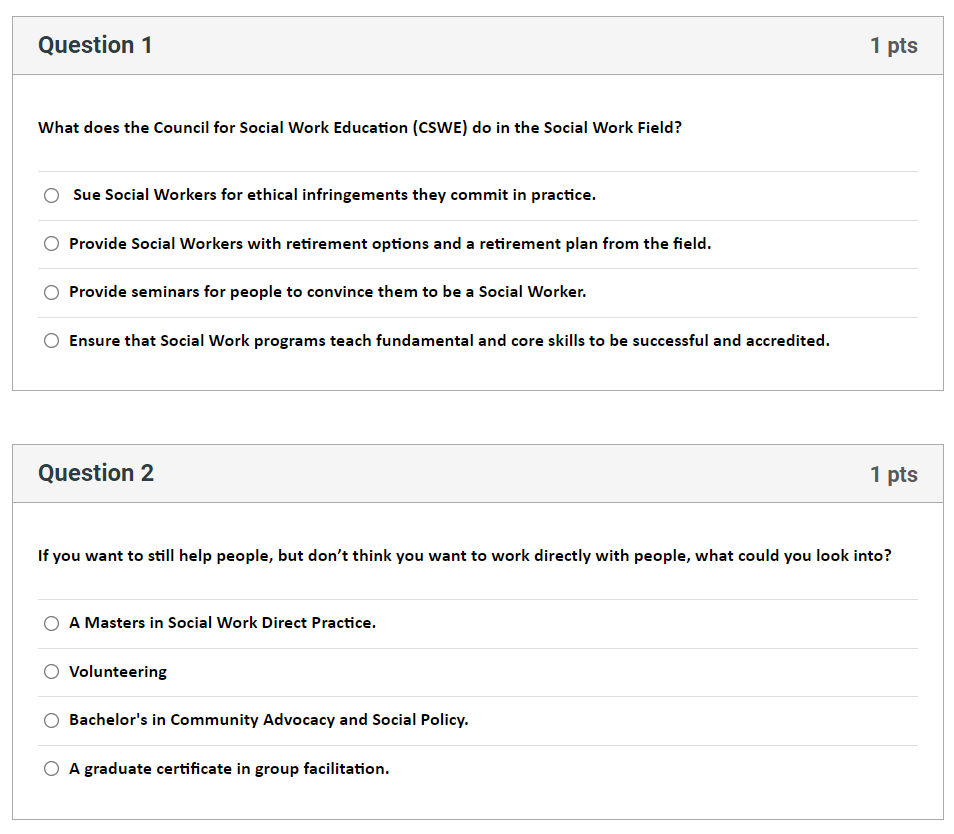Screen dimensions: 954x834
Task: Click the 'graduate certificate' answer label text
Action: [x=229, y=769]
